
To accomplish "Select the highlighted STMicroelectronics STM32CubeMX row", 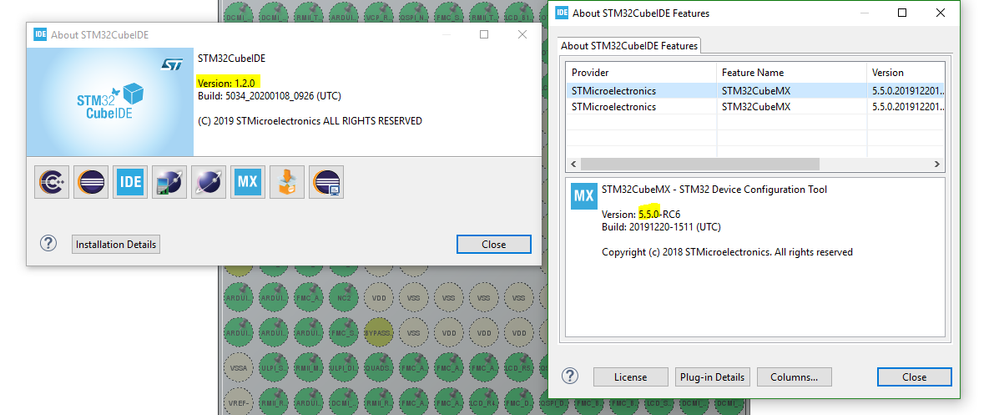I will click(755, 91).
